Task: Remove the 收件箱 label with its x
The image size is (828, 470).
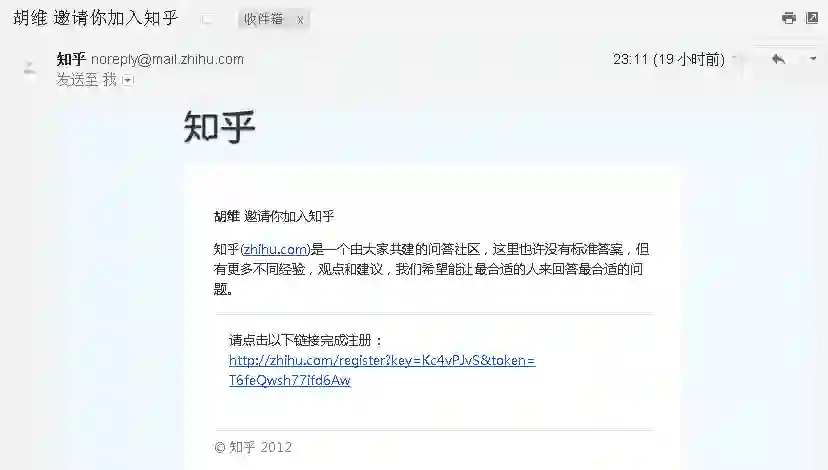Action: click(300, 20)
